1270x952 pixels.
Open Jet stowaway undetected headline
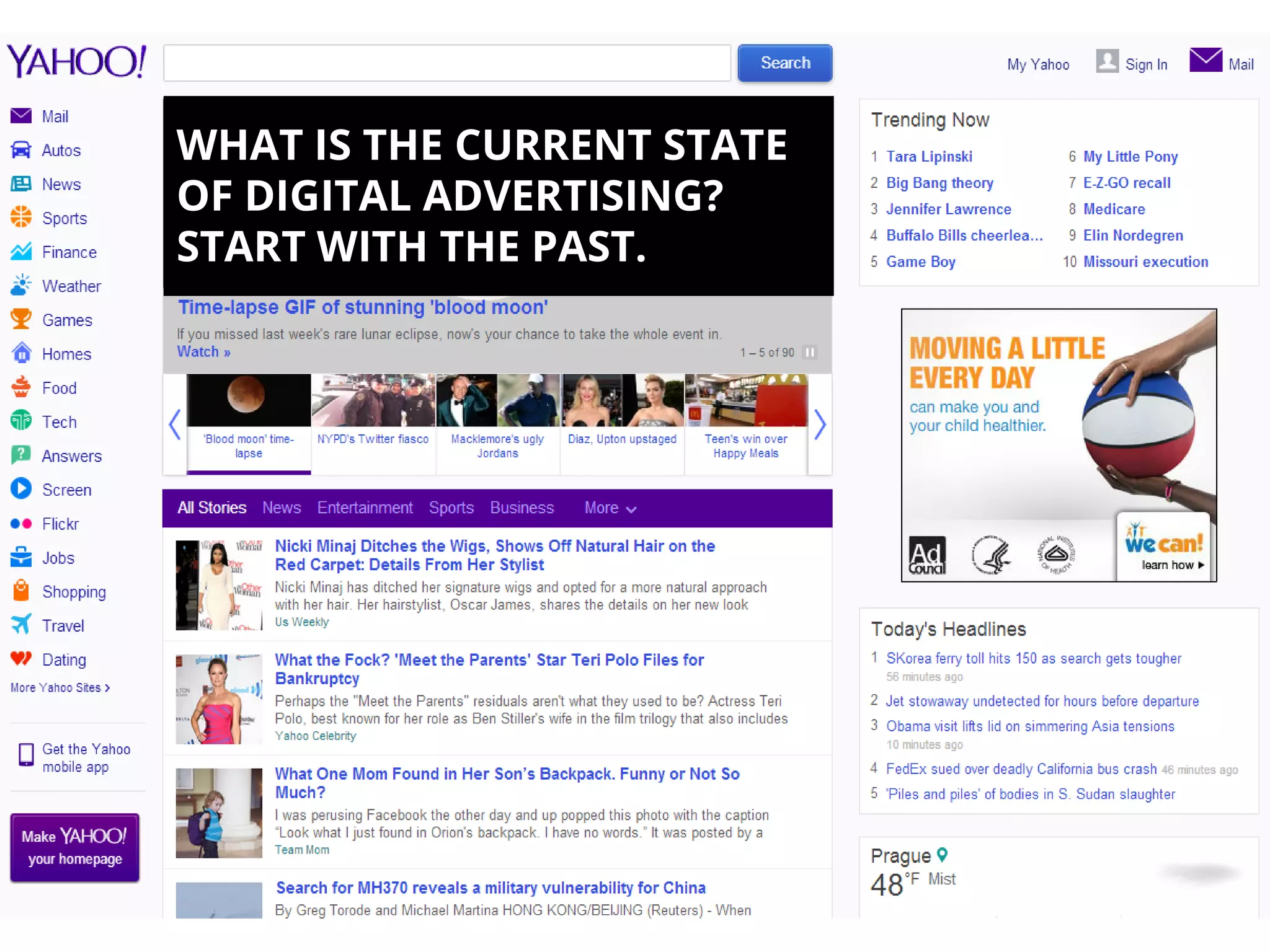[1042, 701]
